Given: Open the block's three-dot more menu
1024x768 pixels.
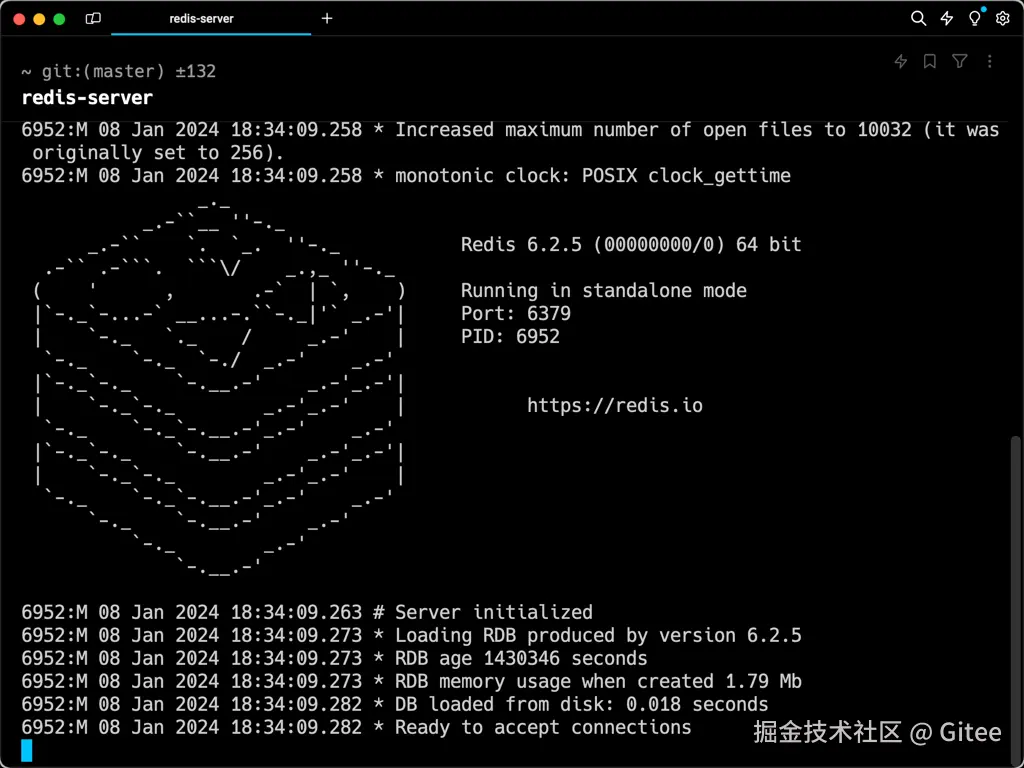Looking at the screenshot, I should (989, 61).
